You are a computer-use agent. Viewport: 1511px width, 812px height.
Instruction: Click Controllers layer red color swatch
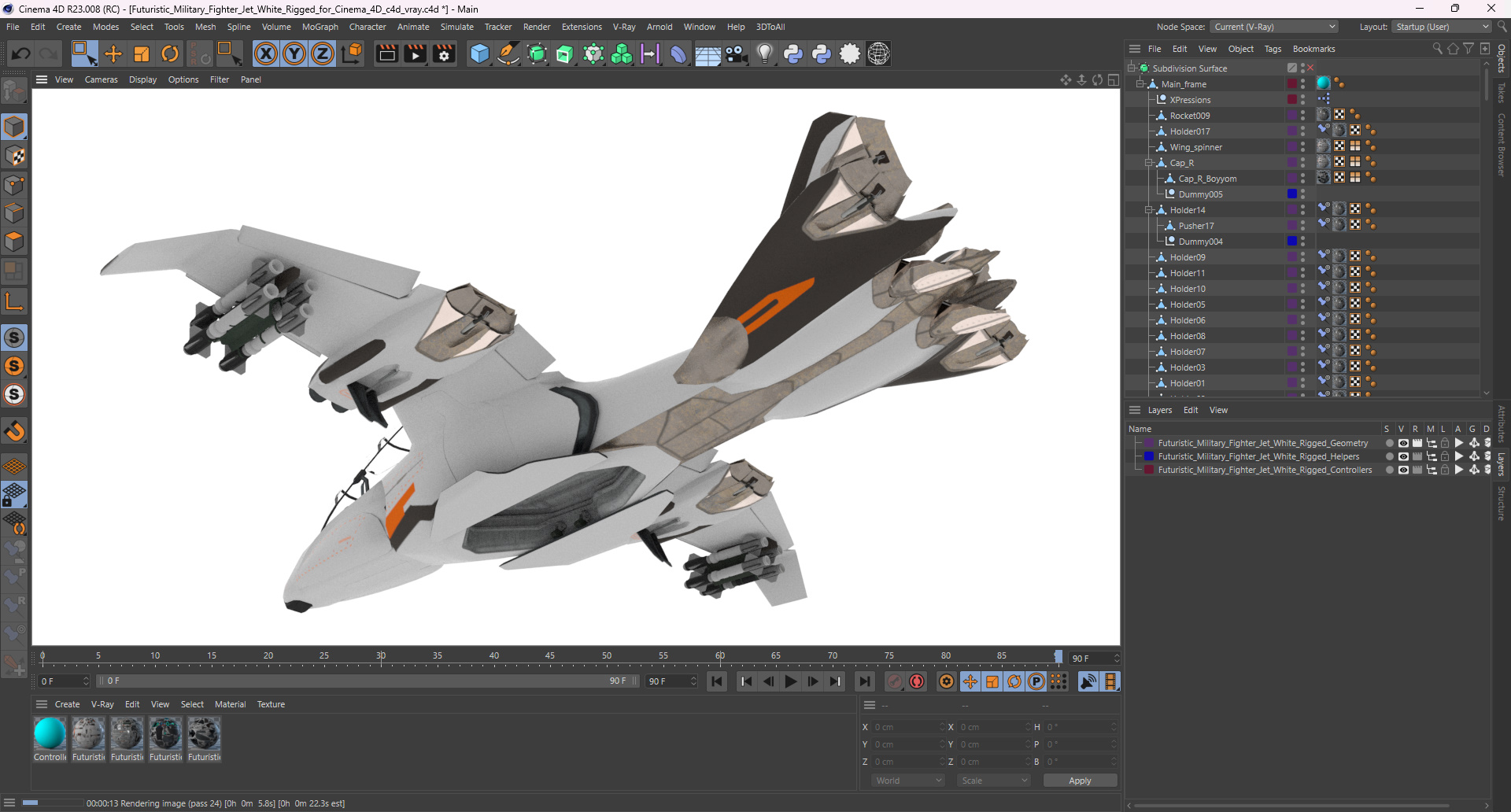point(1149,470)
